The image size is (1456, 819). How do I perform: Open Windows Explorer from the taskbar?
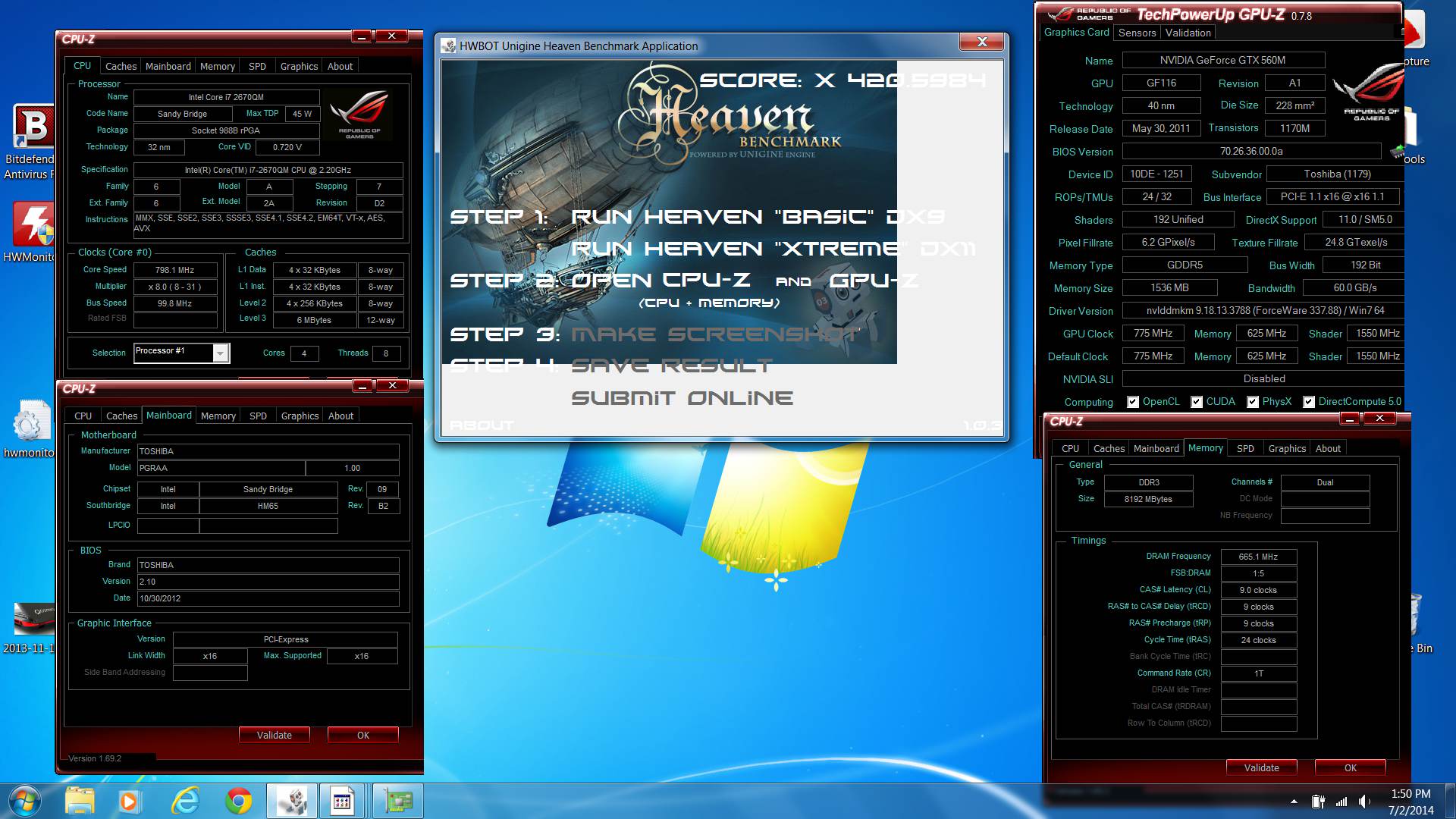pyautogui.click(x=80, y=801)
